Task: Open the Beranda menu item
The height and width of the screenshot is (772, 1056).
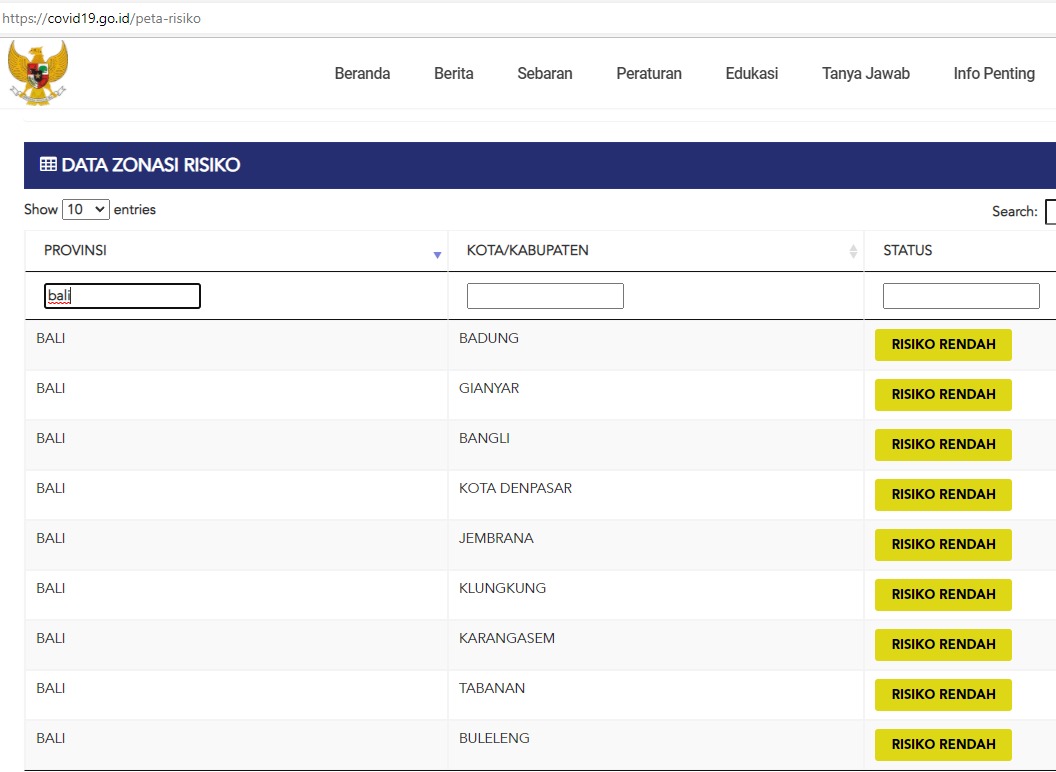Action: [362, 73]
